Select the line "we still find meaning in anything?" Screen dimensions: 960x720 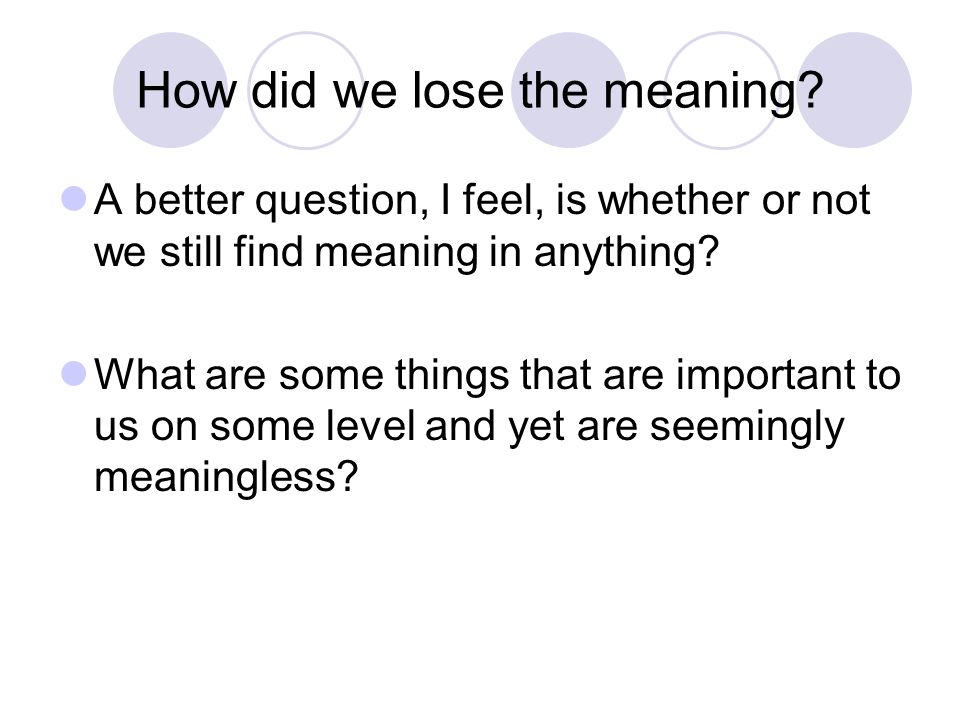click(x=405, y=253)
